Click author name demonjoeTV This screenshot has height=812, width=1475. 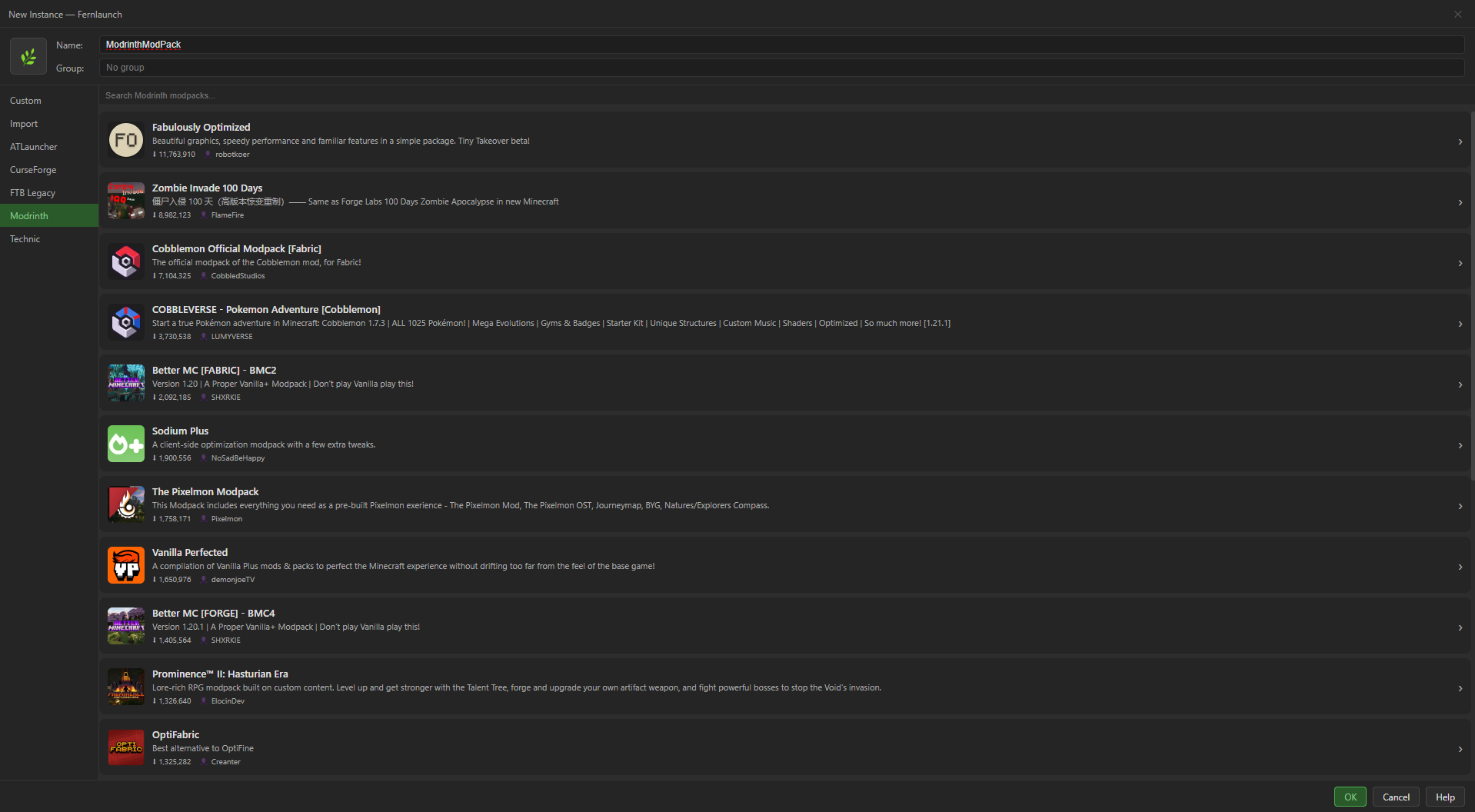[233, 580]
